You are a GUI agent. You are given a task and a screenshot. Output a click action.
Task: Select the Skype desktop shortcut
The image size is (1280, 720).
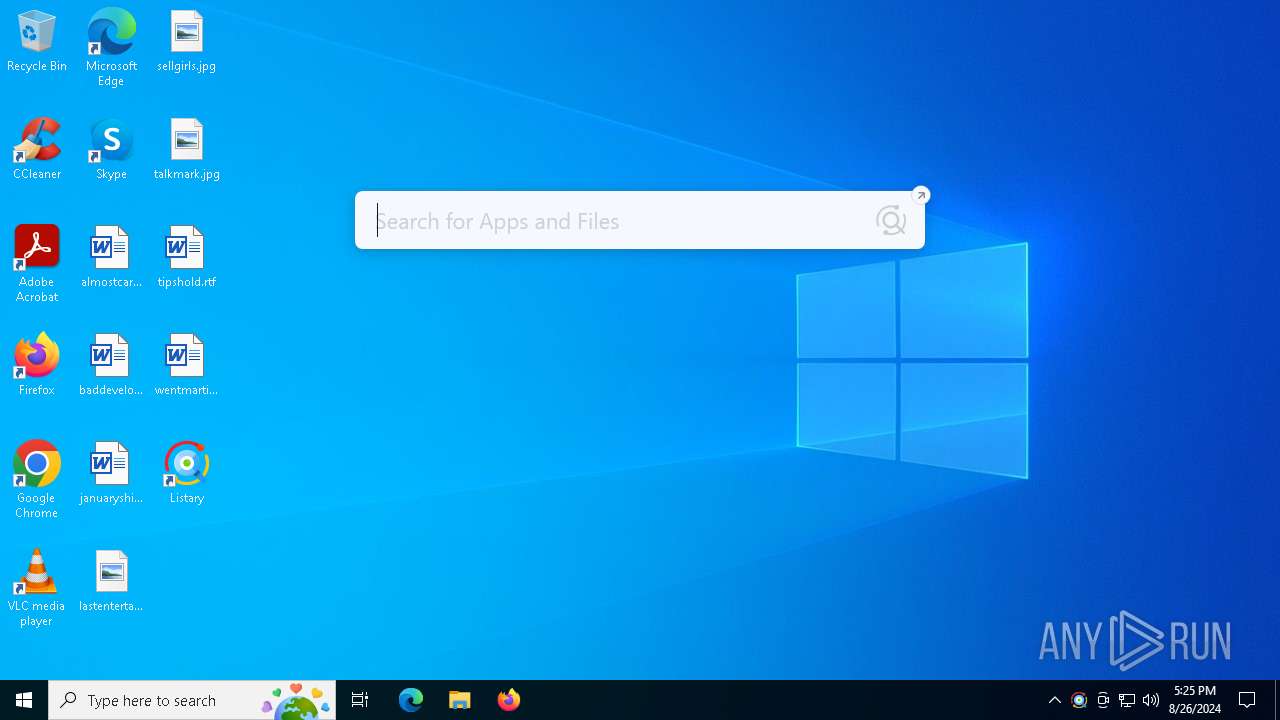111,150
